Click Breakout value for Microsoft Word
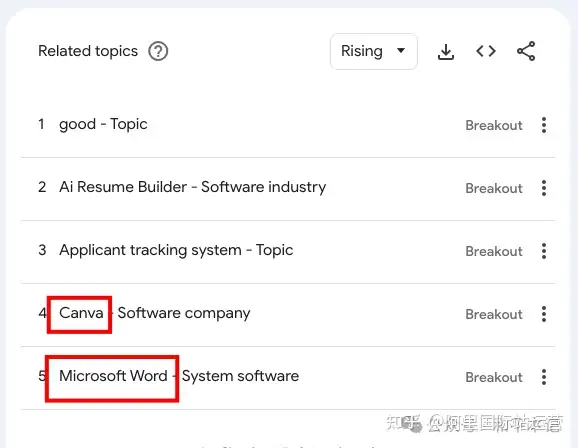 [x=494, y=378]
